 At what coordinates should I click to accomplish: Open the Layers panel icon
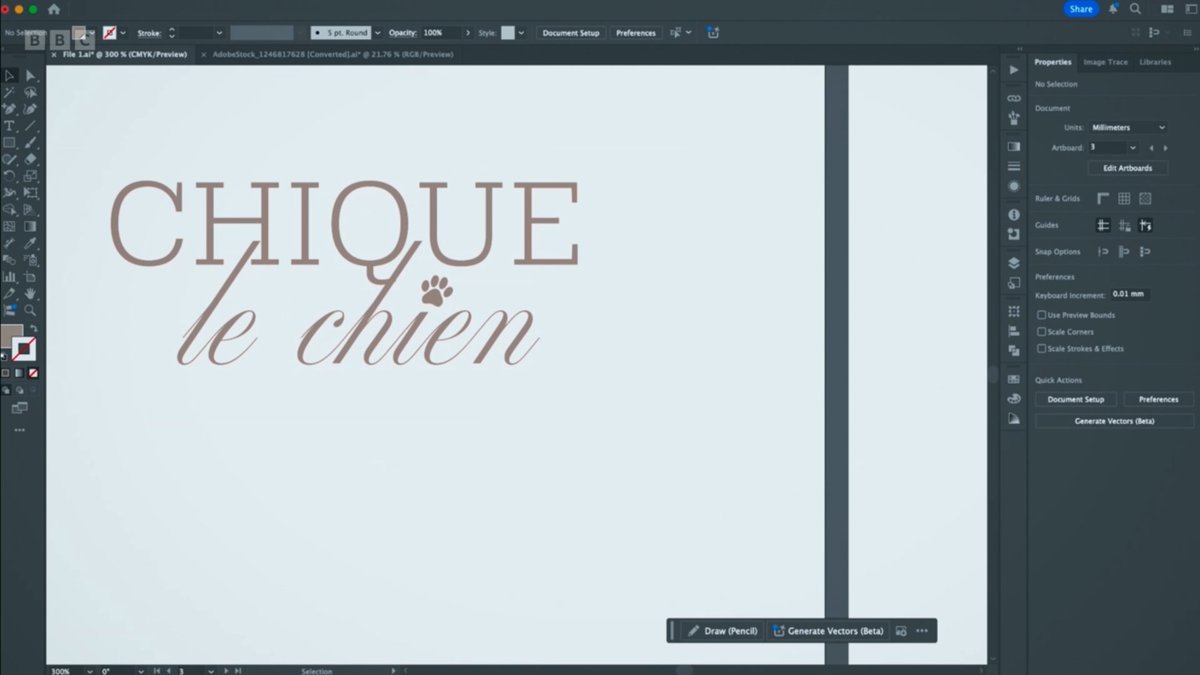pos(1014,263)
